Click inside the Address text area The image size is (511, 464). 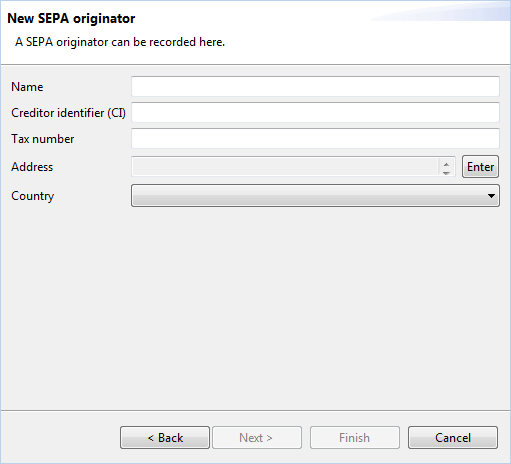285,167
